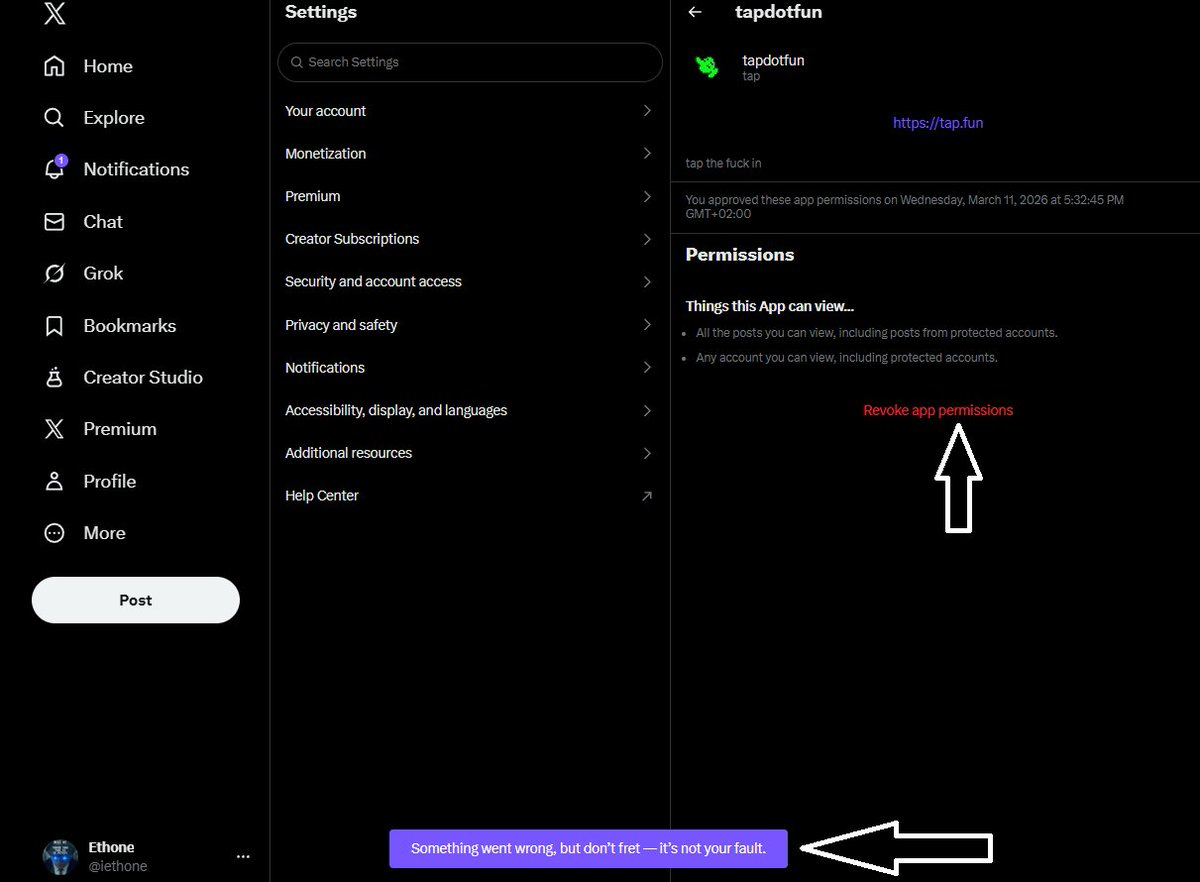1200x882 pixels.
Task: Select Your account settings item
Action: click(x=470, y=111)
